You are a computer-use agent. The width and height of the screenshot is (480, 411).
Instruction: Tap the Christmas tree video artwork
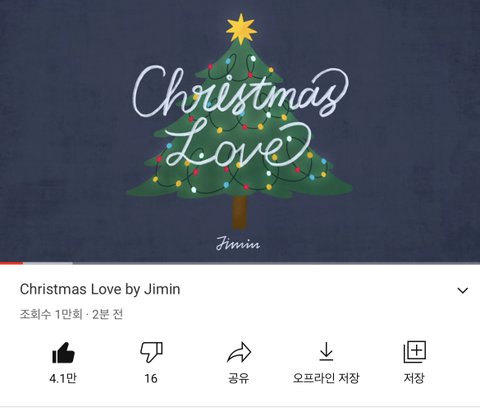(x=240, y=122)
